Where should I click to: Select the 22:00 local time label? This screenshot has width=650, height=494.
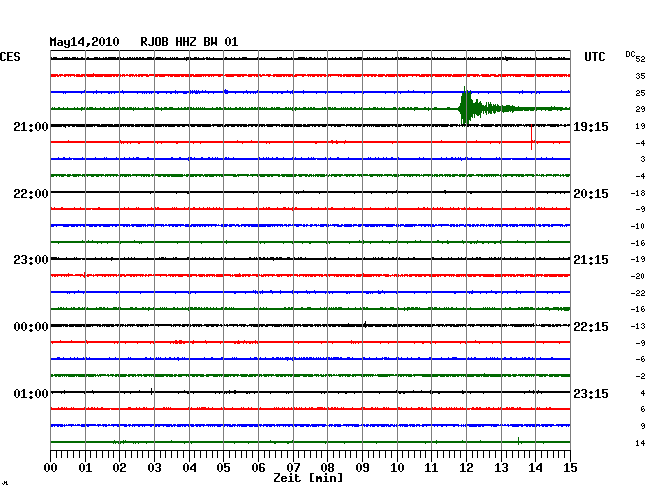(31, 194)
